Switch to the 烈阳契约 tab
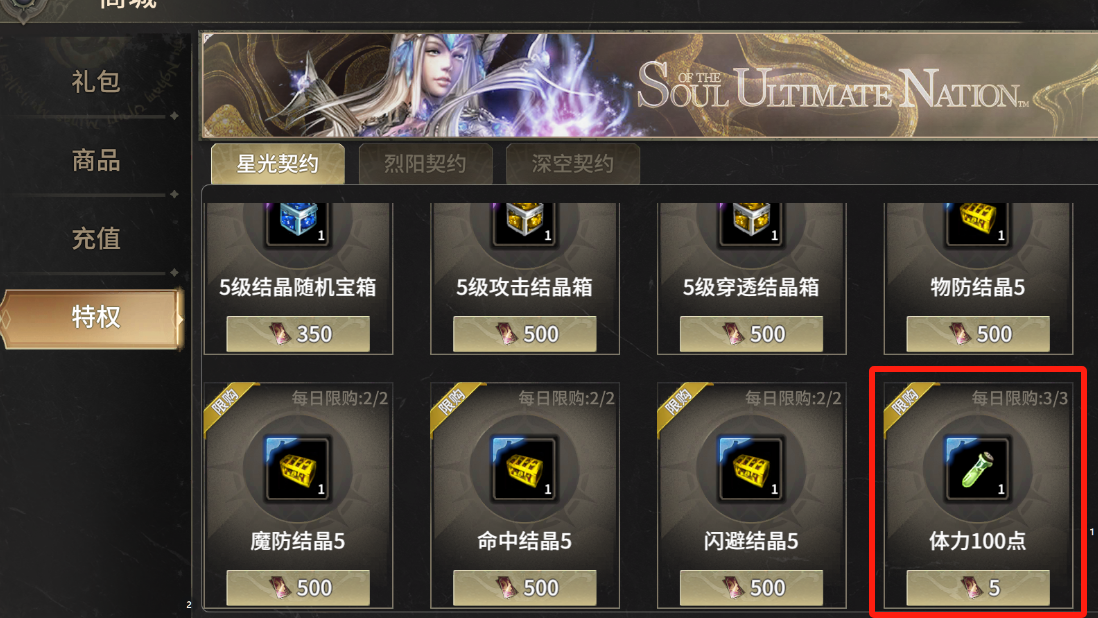The width and height of the screenshot is (1098, 618). click(425, 164)
